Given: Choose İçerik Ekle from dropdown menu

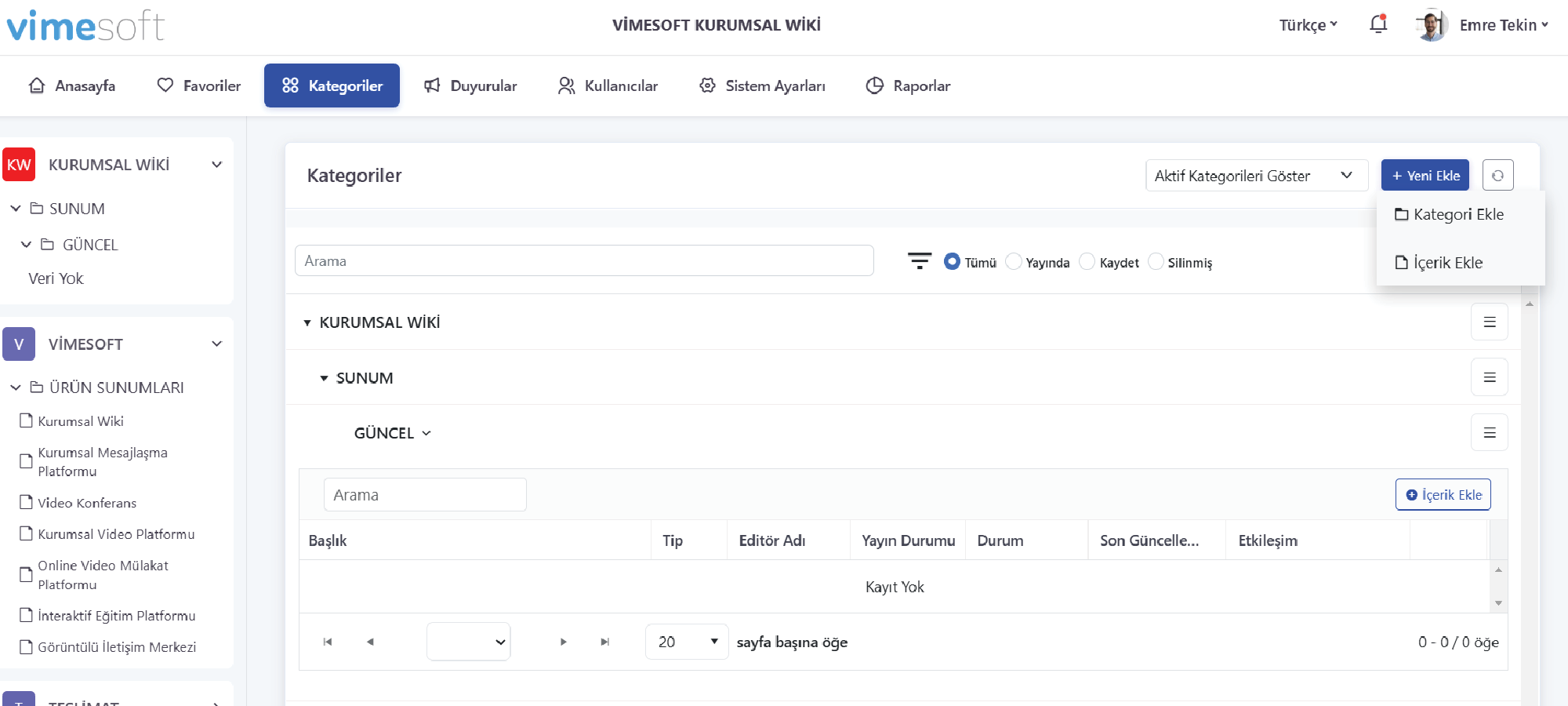Looking at the screenshot, I should click(x=1439, y=263).
